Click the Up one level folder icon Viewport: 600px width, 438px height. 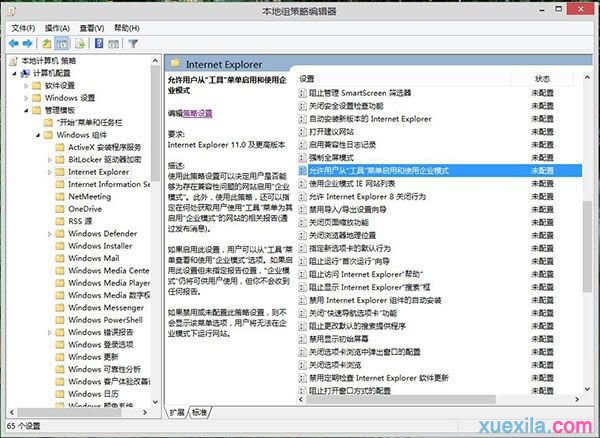[x=47, y=44]
